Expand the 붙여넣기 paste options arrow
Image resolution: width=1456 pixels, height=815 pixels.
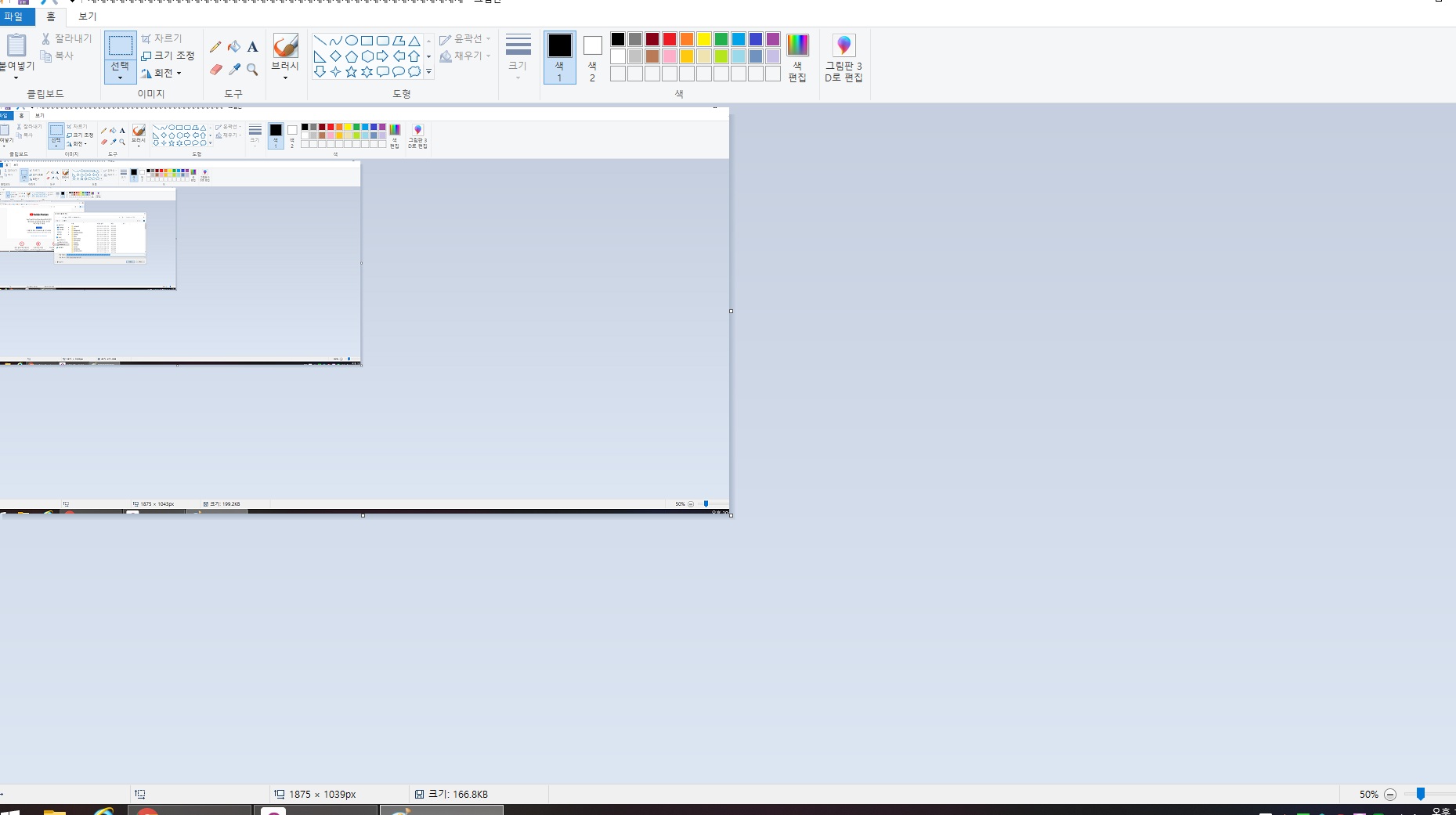(x=16, y=78)
